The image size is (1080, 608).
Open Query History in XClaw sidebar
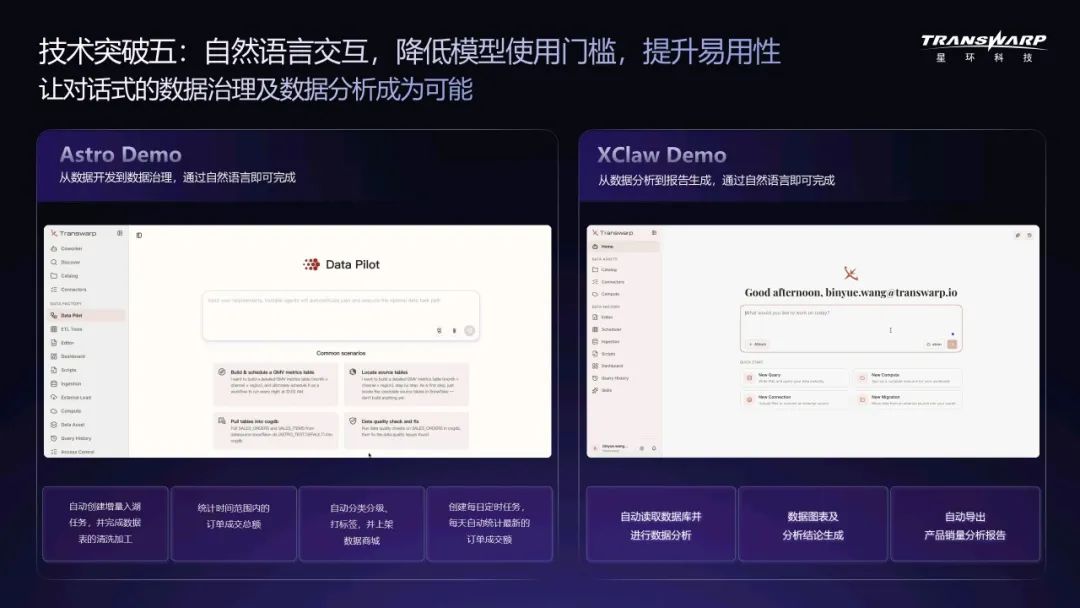pyautogui.click(x=610, y=378)
